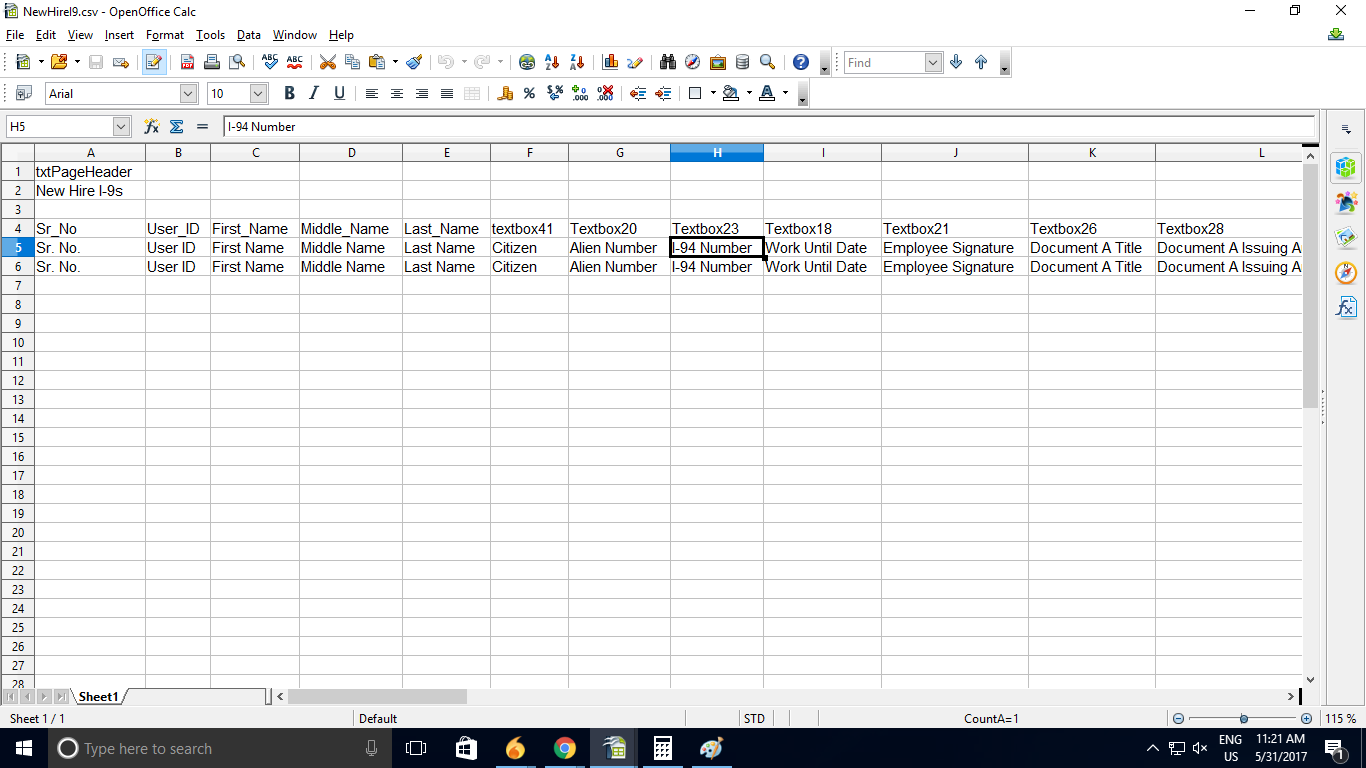
Task: Open the Insert Chart tool
Action: coord(610,62)
